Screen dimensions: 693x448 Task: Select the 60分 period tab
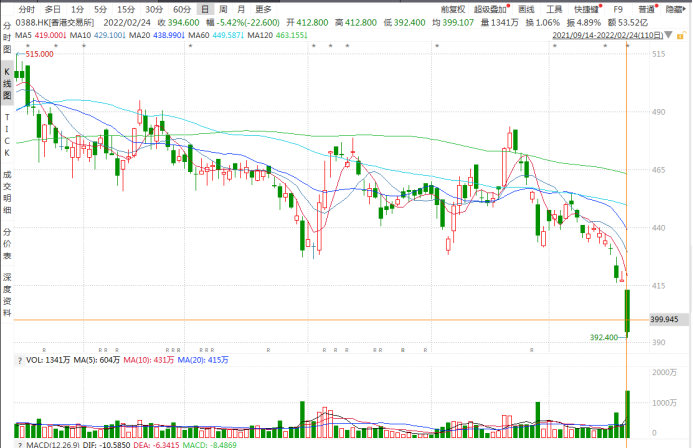click(181, 8)
